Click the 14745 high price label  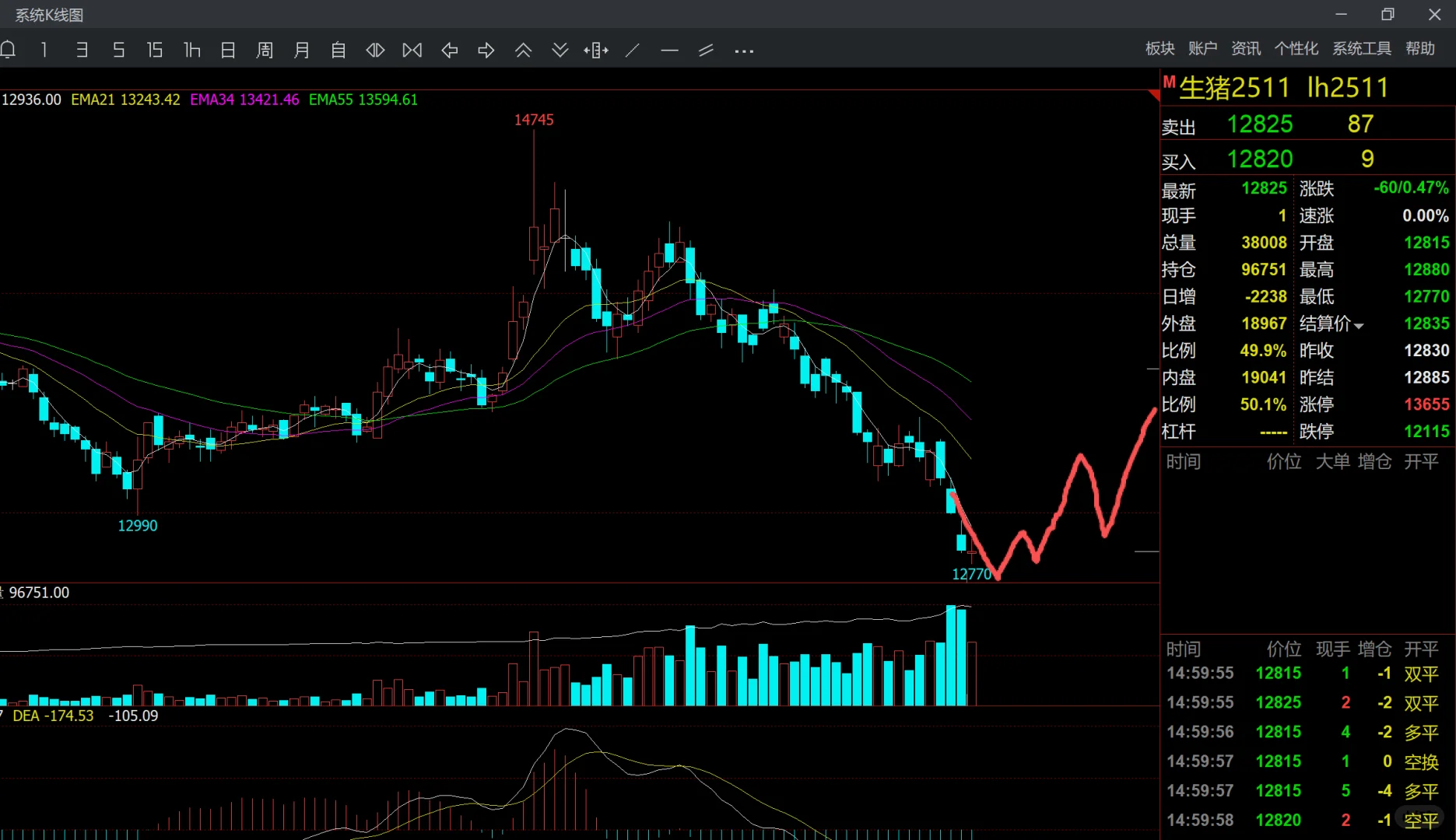pyautogui.click(x=534, y=120)
